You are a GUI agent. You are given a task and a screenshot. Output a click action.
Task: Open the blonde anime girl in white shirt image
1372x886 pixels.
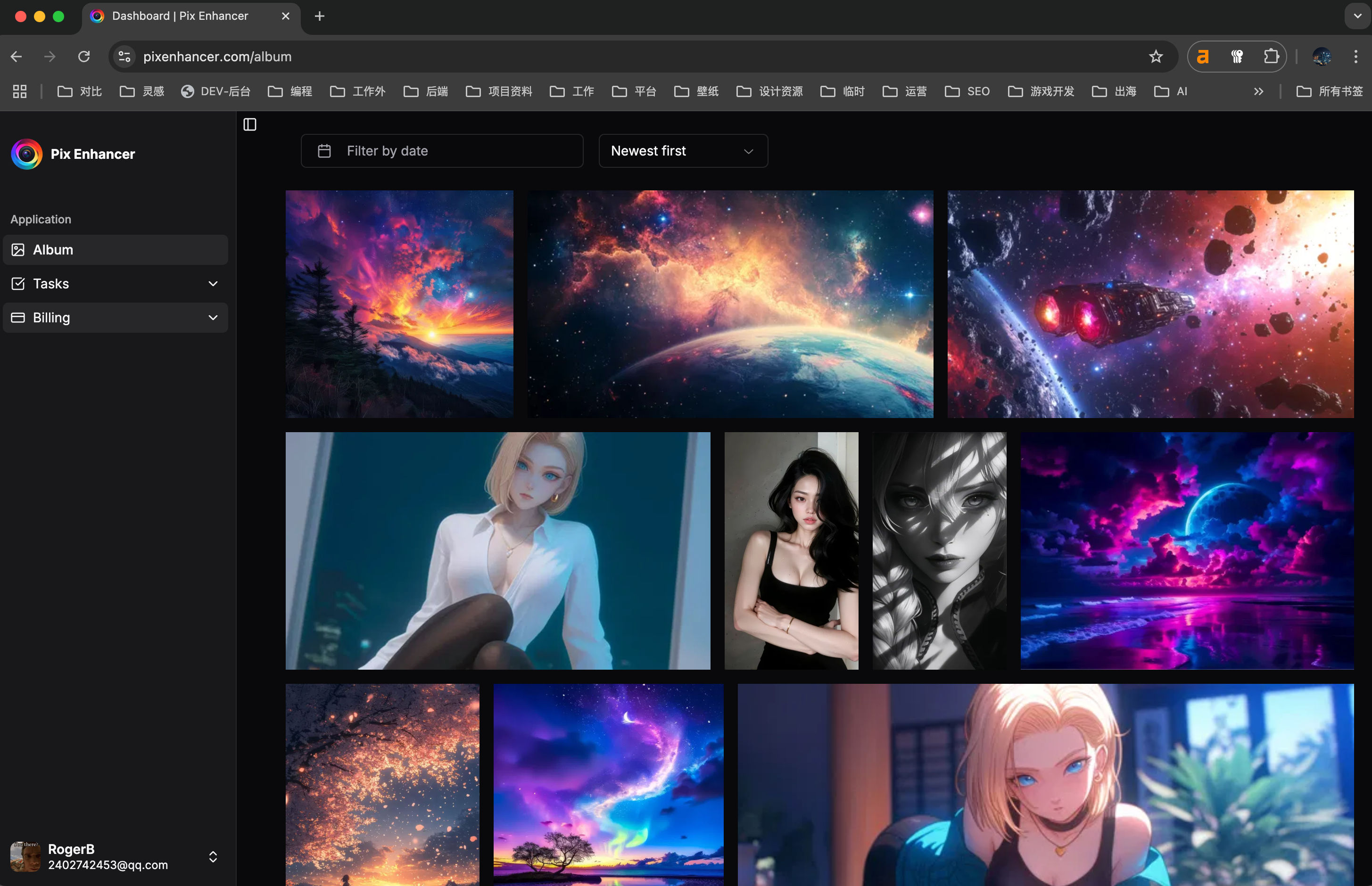click(x=498, y=550)
